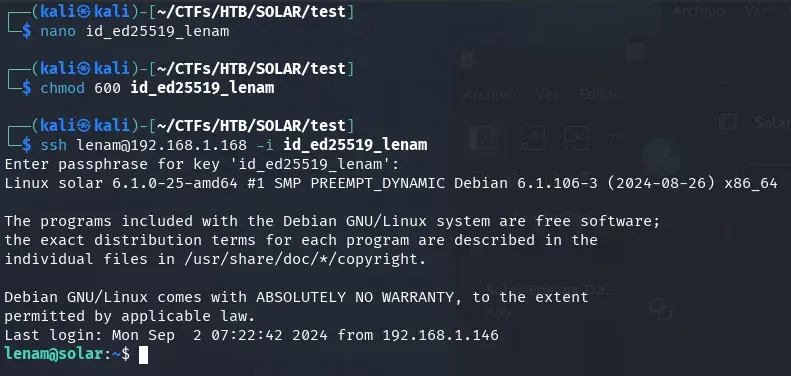Click the lenam@192.168.1.168 ssh target text
The image size is (791, 376).
(161, 145)
